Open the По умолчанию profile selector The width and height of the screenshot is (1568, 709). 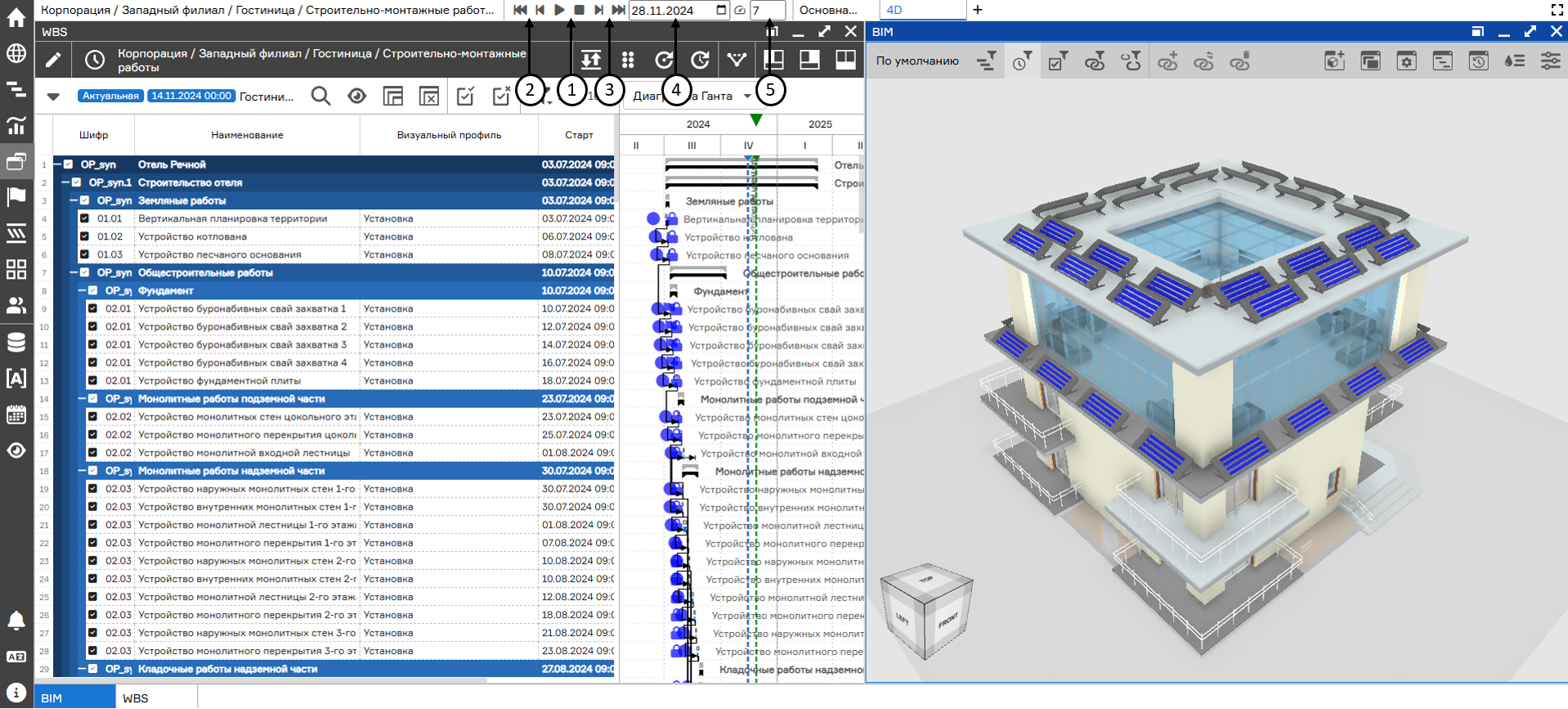point(917,61)
